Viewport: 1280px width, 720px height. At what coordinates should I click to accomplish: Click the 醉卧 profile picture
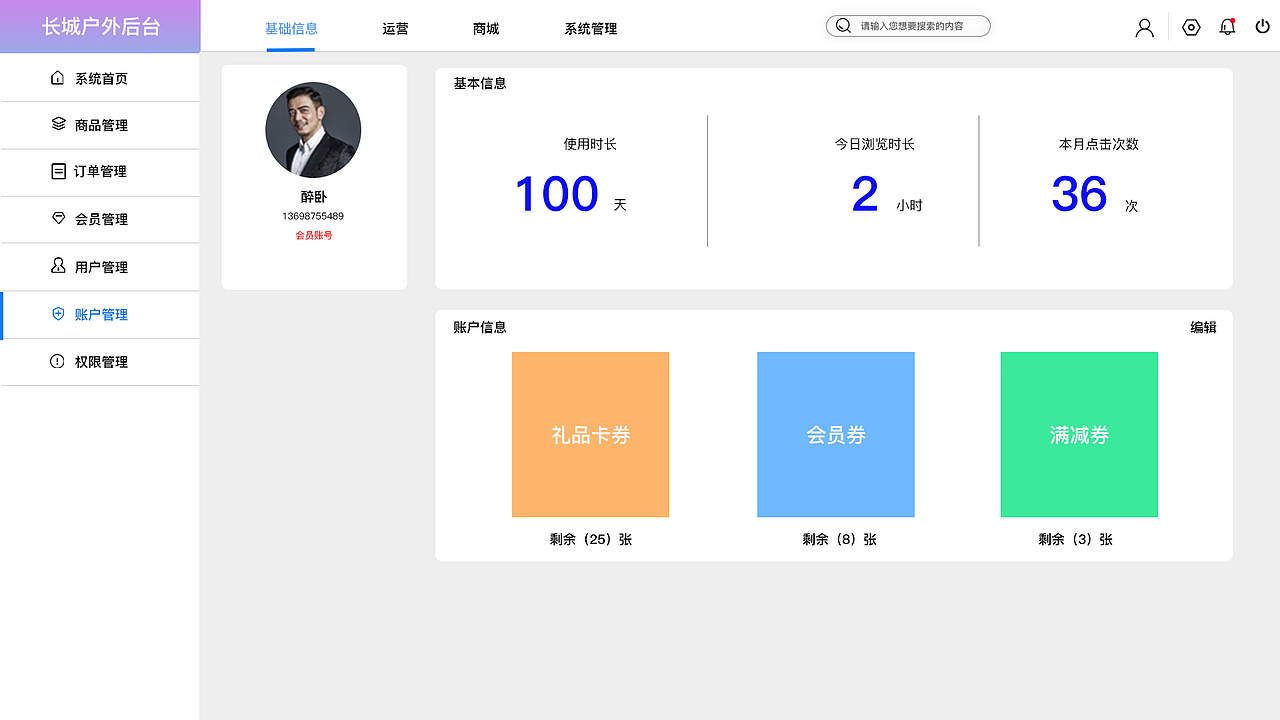point(312,130)
